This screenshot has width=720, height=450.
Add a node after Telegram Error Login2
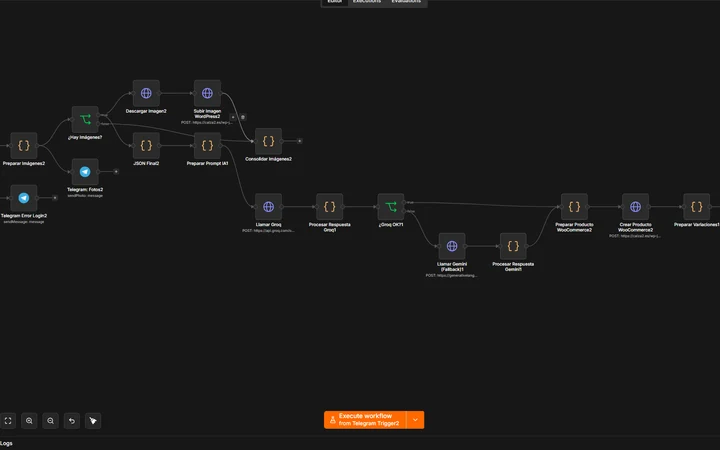[x=55, y=198]
